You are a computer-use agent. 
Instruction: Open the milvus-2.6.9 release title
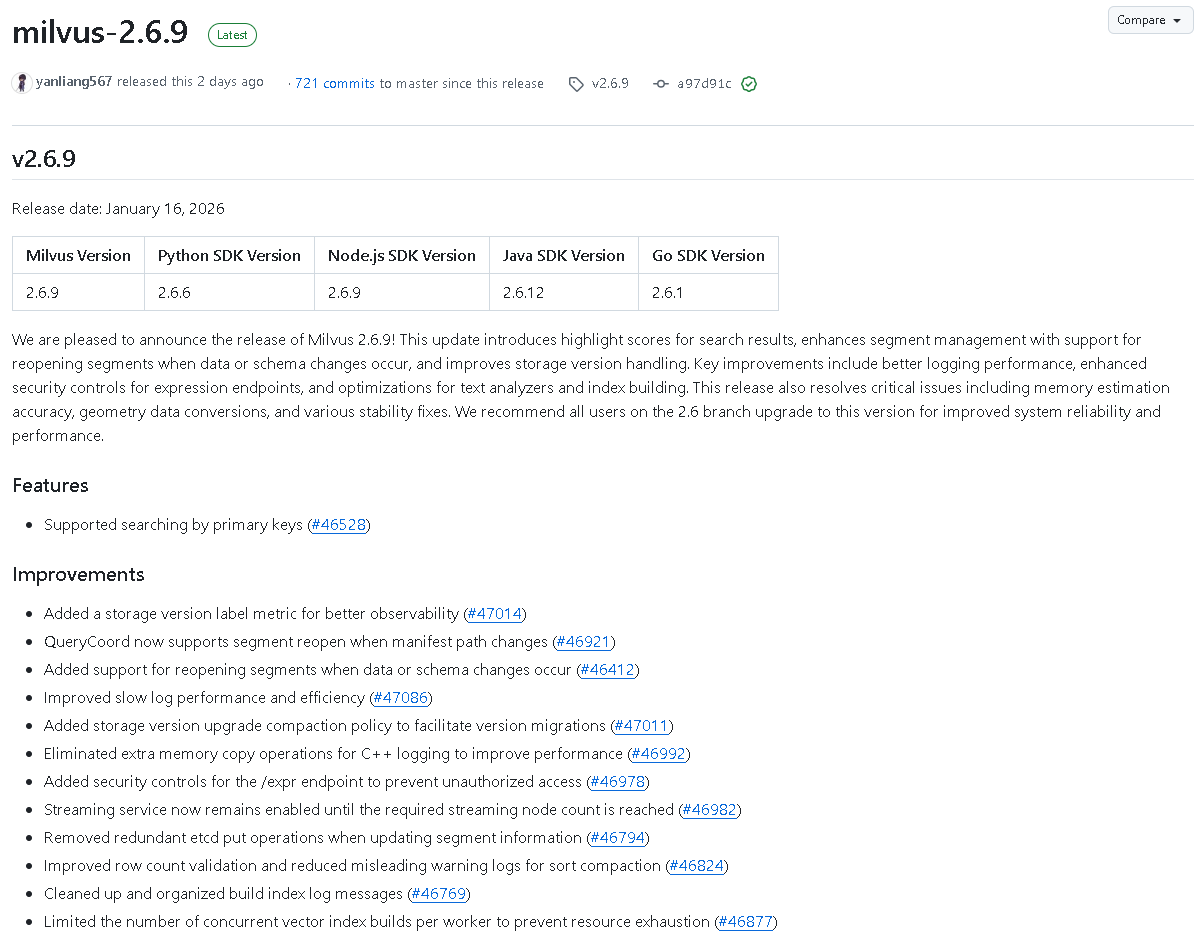point(100,32)
